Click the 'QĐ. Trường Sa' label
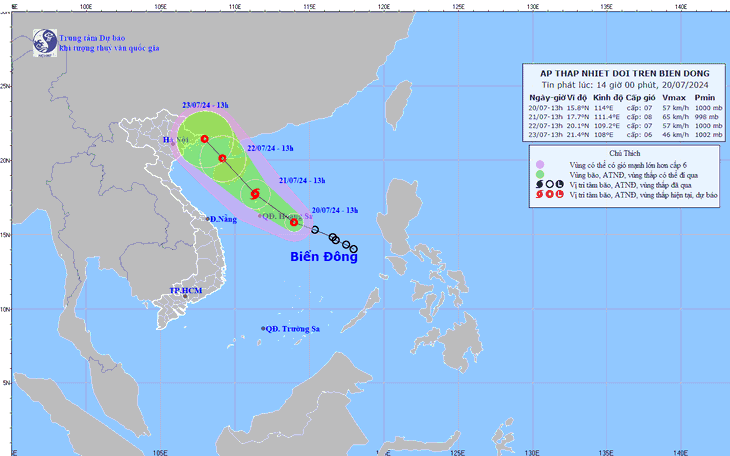This screenshot has height=456, width=730. pyautogui.click(x=293, y=329)
